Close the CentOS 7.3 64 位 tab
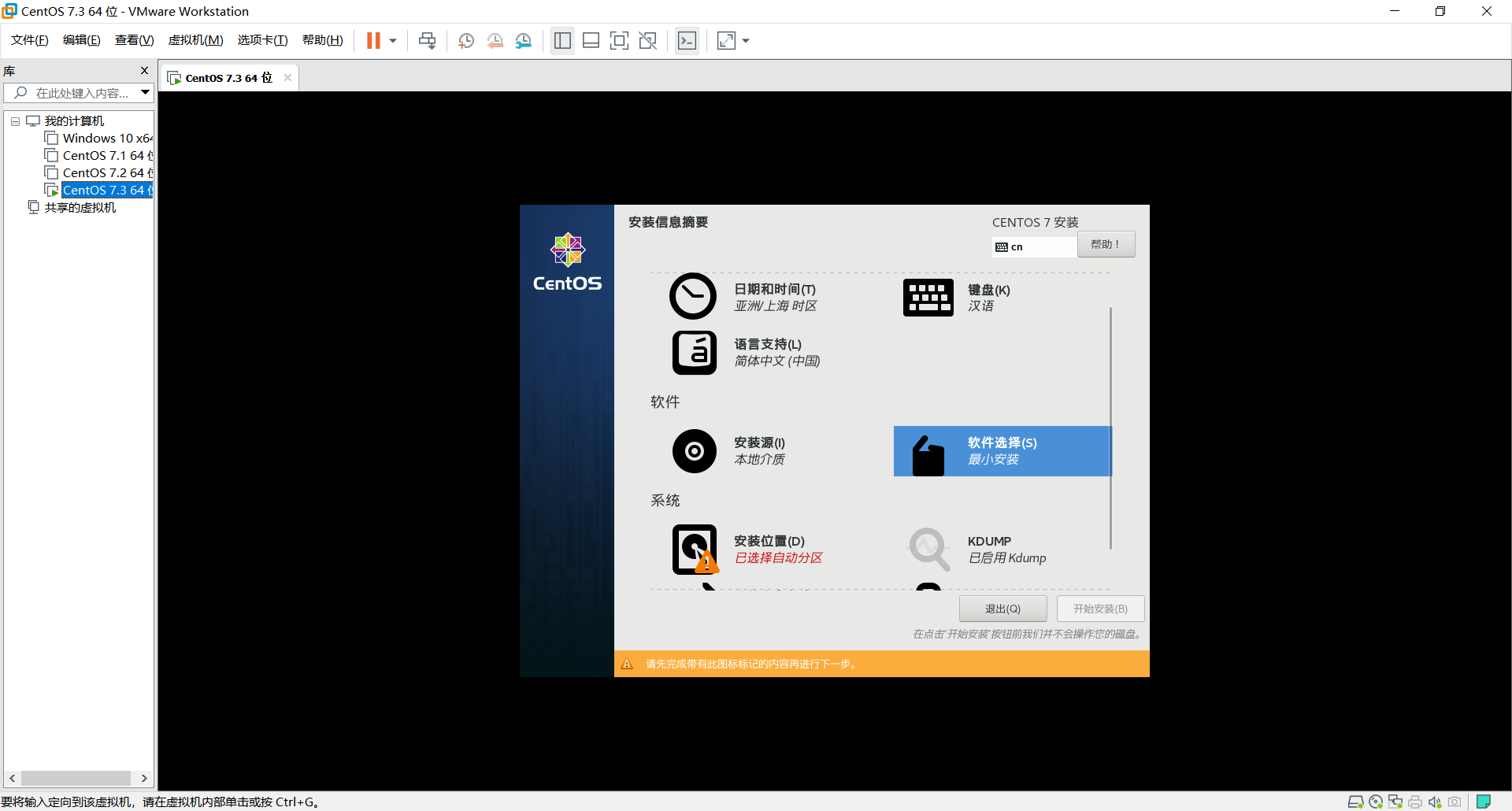This screenshot has width=1512, height=811. click(287, 77)
